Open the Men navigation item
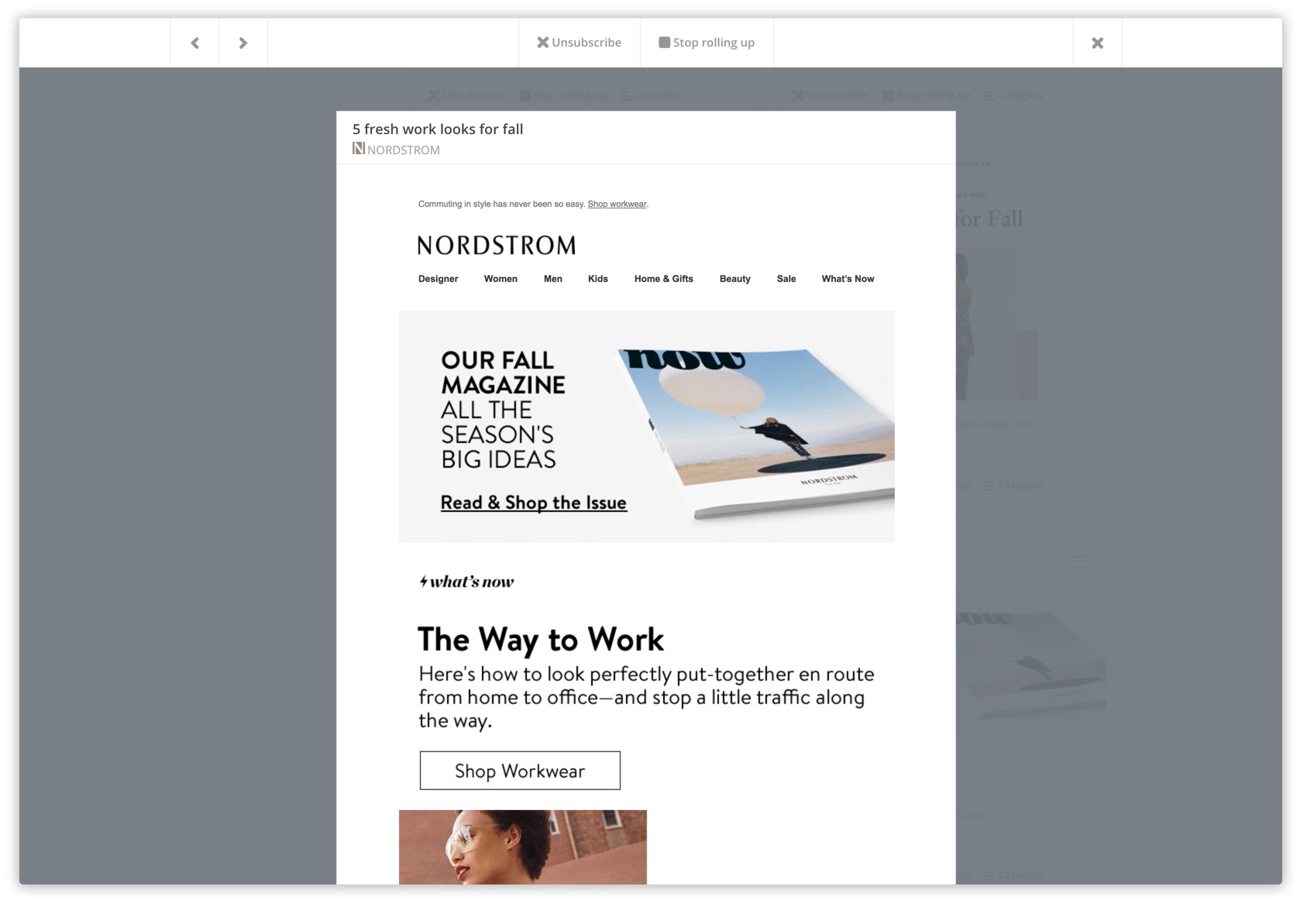Screen dimensions: 1307x924 pos(553,279)
